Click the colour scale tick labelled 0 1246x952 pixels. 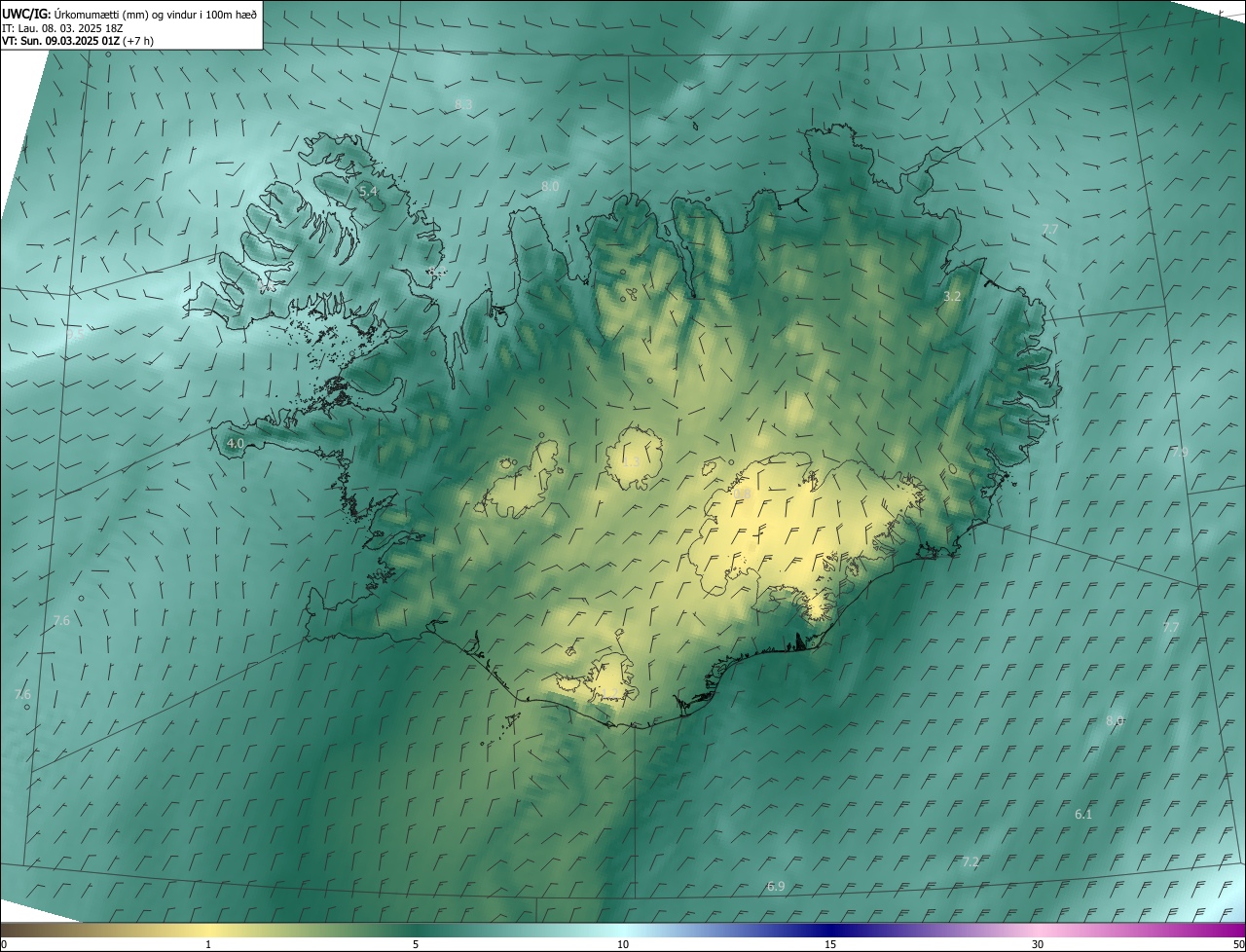pos(4,944)
